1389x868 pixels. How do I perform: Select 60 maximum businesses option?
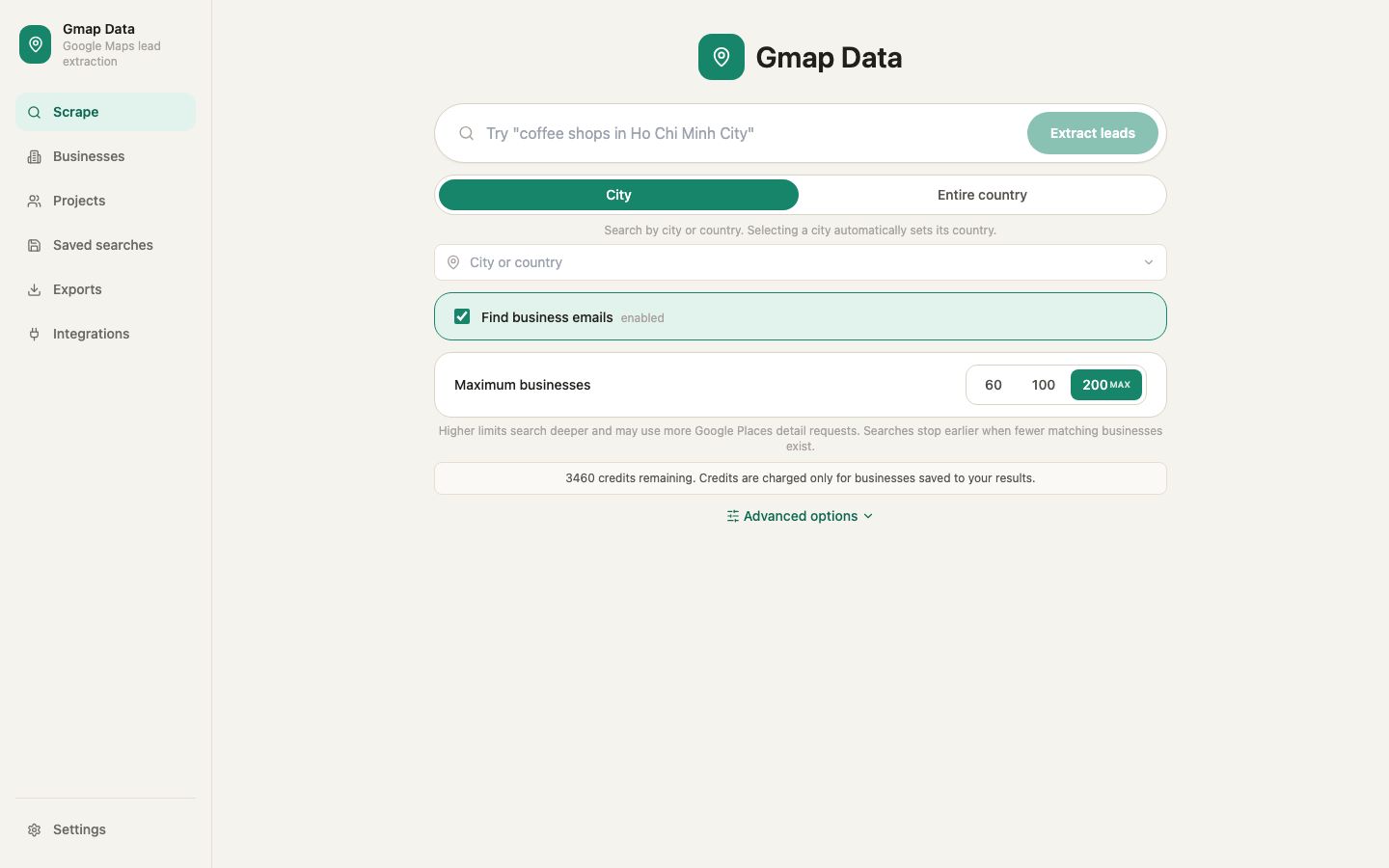[994, 385]
